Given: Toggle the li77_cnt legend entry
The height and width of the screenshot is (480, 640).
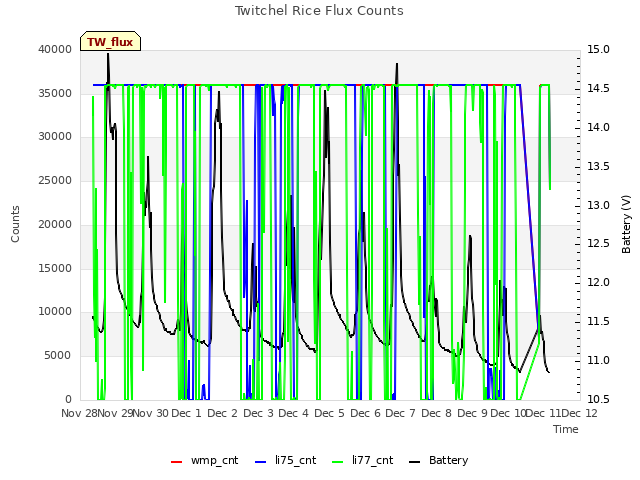Looking at the screenshot, I should point(363,460).
